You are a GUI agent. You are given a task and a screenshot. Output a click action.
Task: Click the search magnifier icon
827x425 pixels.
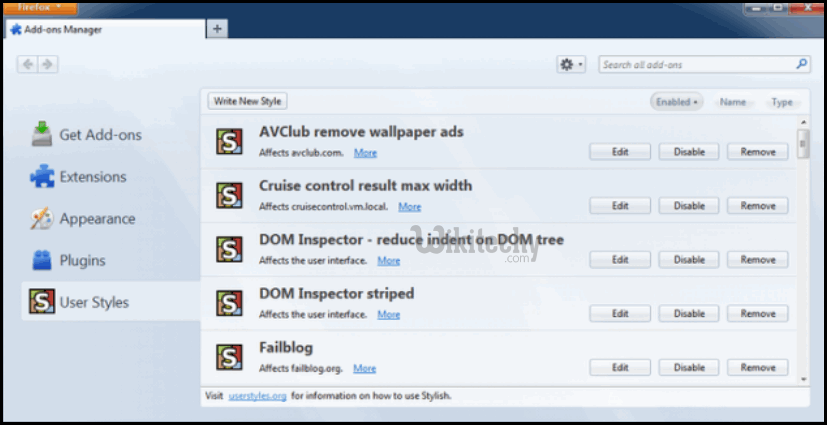pos(801,64)
